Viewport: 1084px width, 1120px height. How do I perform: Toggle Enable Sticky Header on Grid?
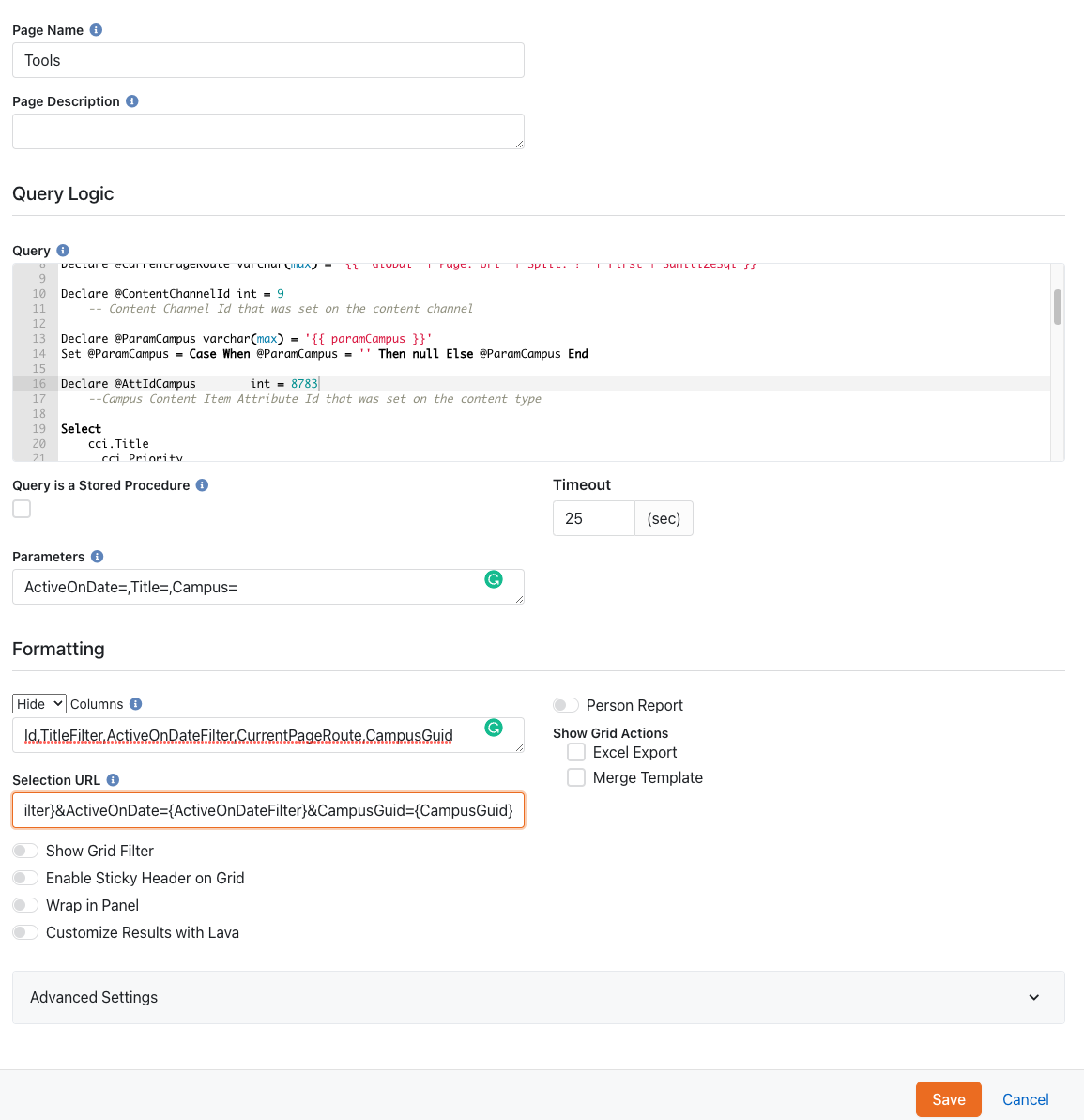click(25, 878)
